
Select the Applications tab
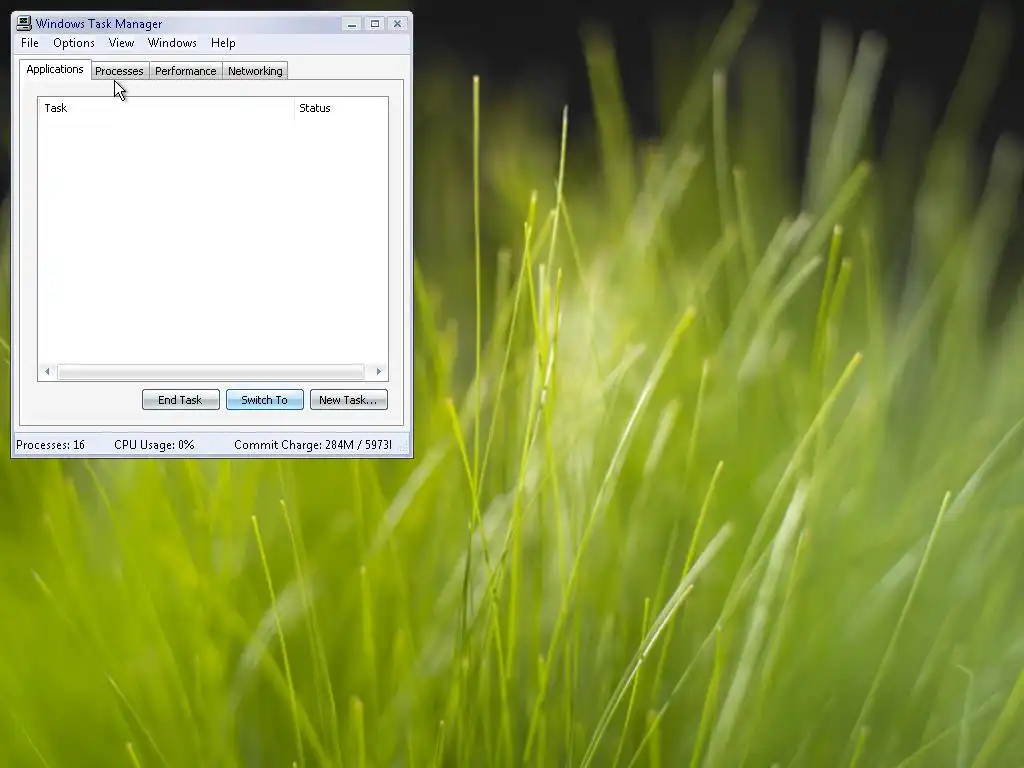tap(55, 69)
